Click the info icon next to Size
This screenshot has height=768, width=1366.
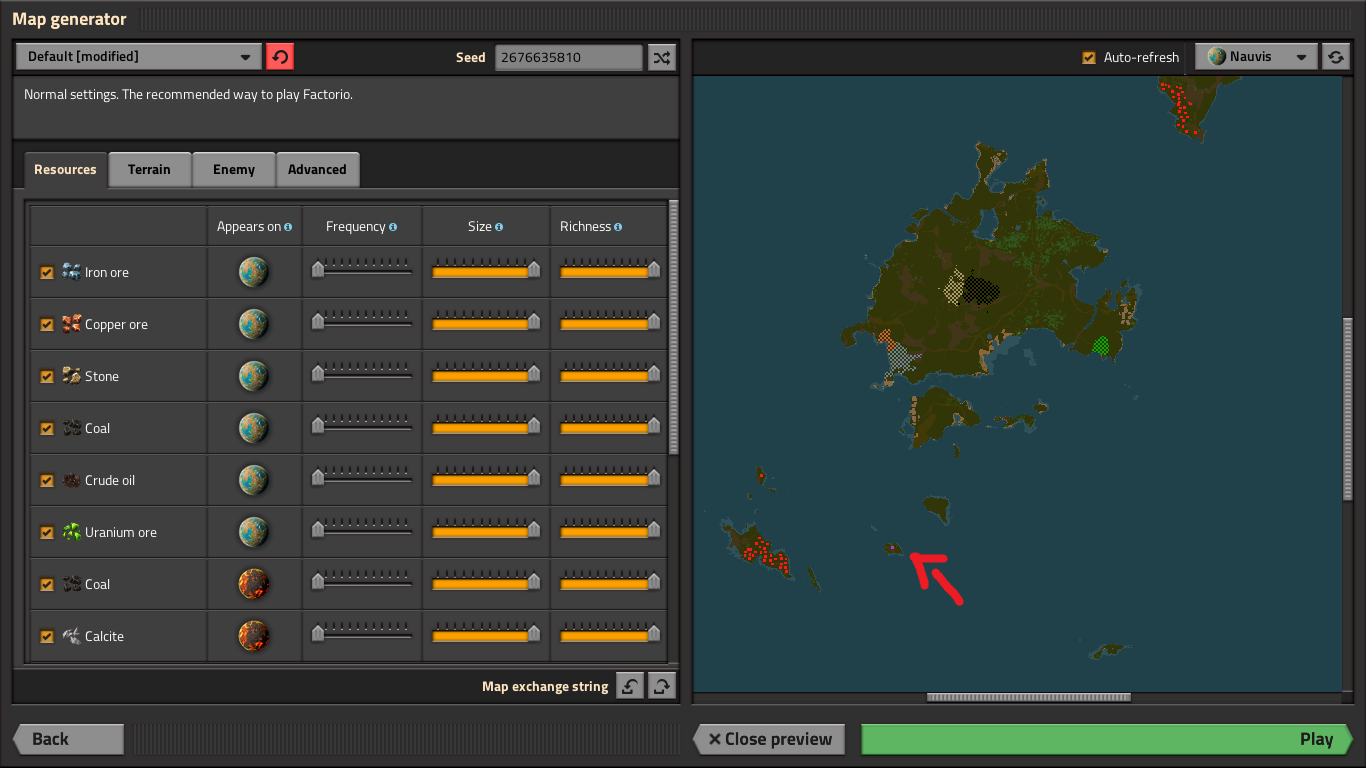[x=498, y=227]
